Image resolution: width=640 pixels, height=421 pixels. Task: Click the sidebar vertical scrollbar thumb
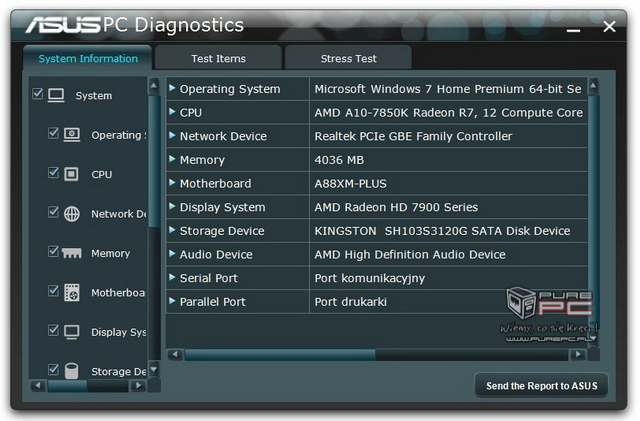(x=154, y=161)
